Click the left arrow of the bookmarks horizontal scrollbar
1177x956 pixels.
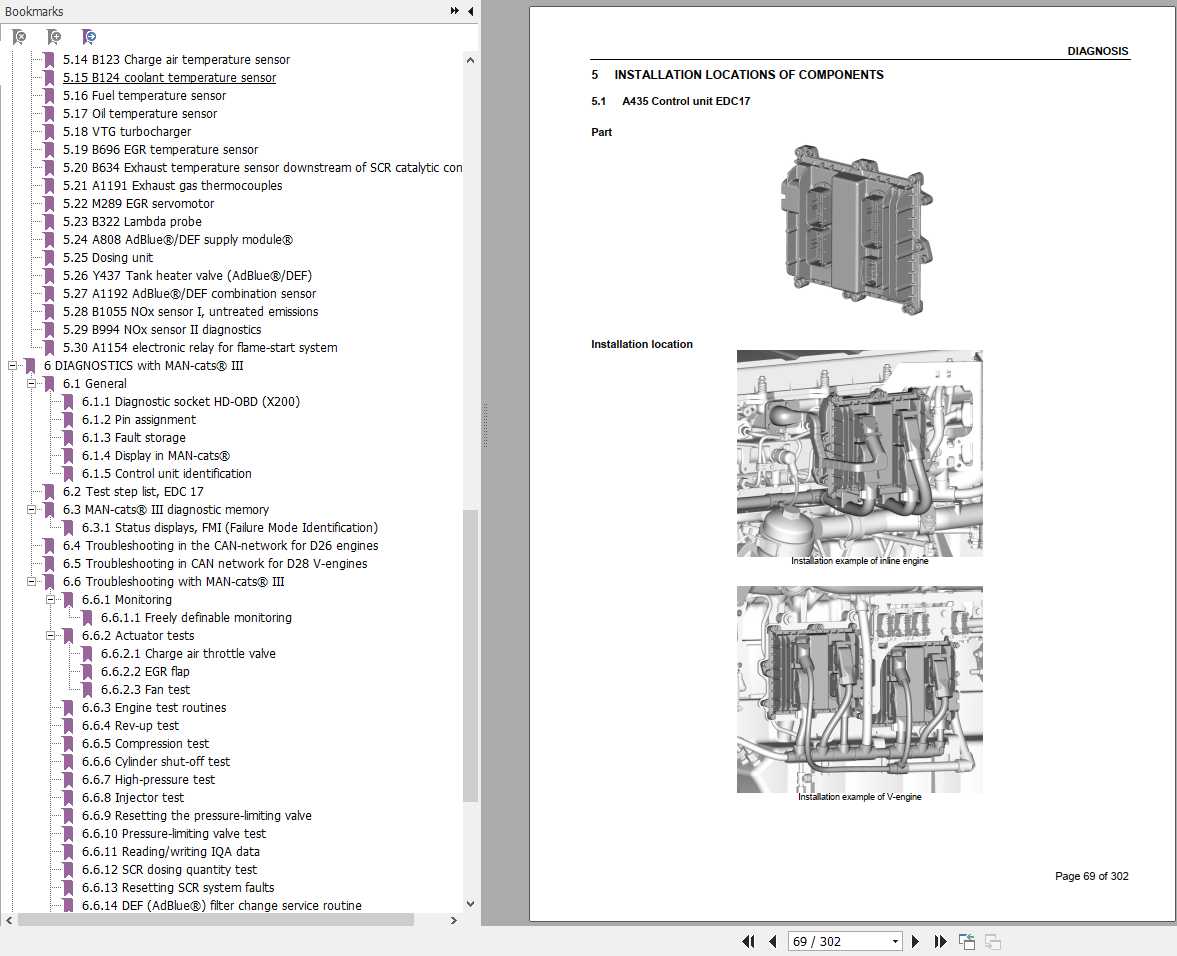8,920
